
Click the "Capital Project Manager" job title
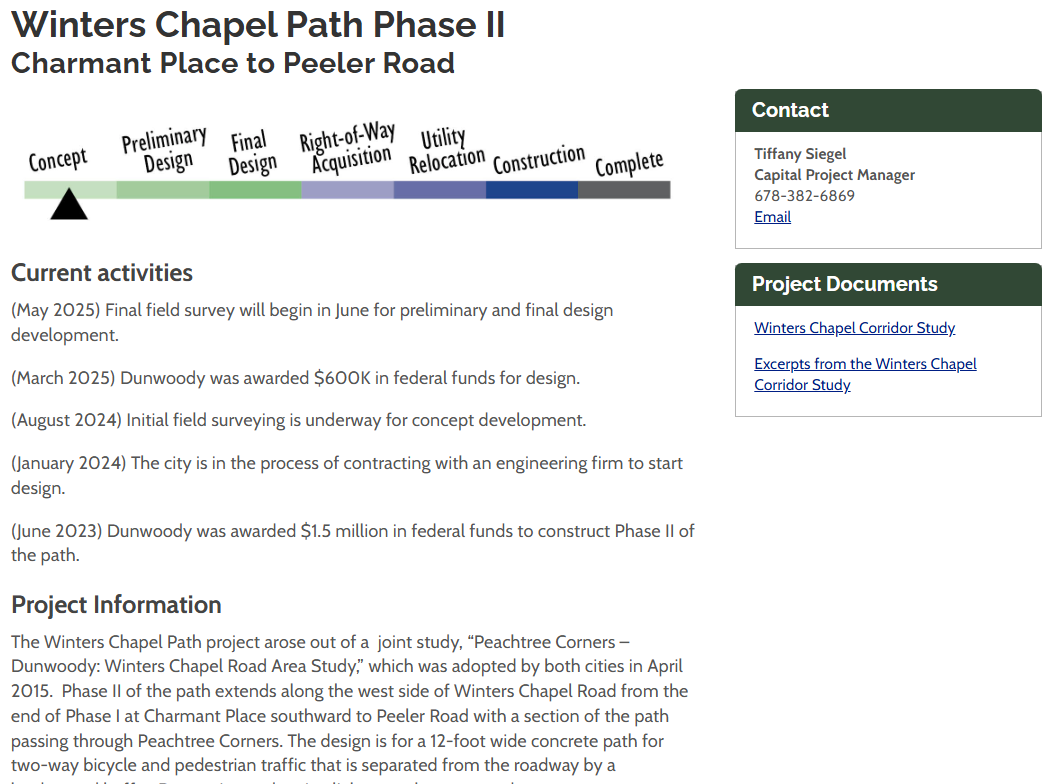(x=835, y=175)
